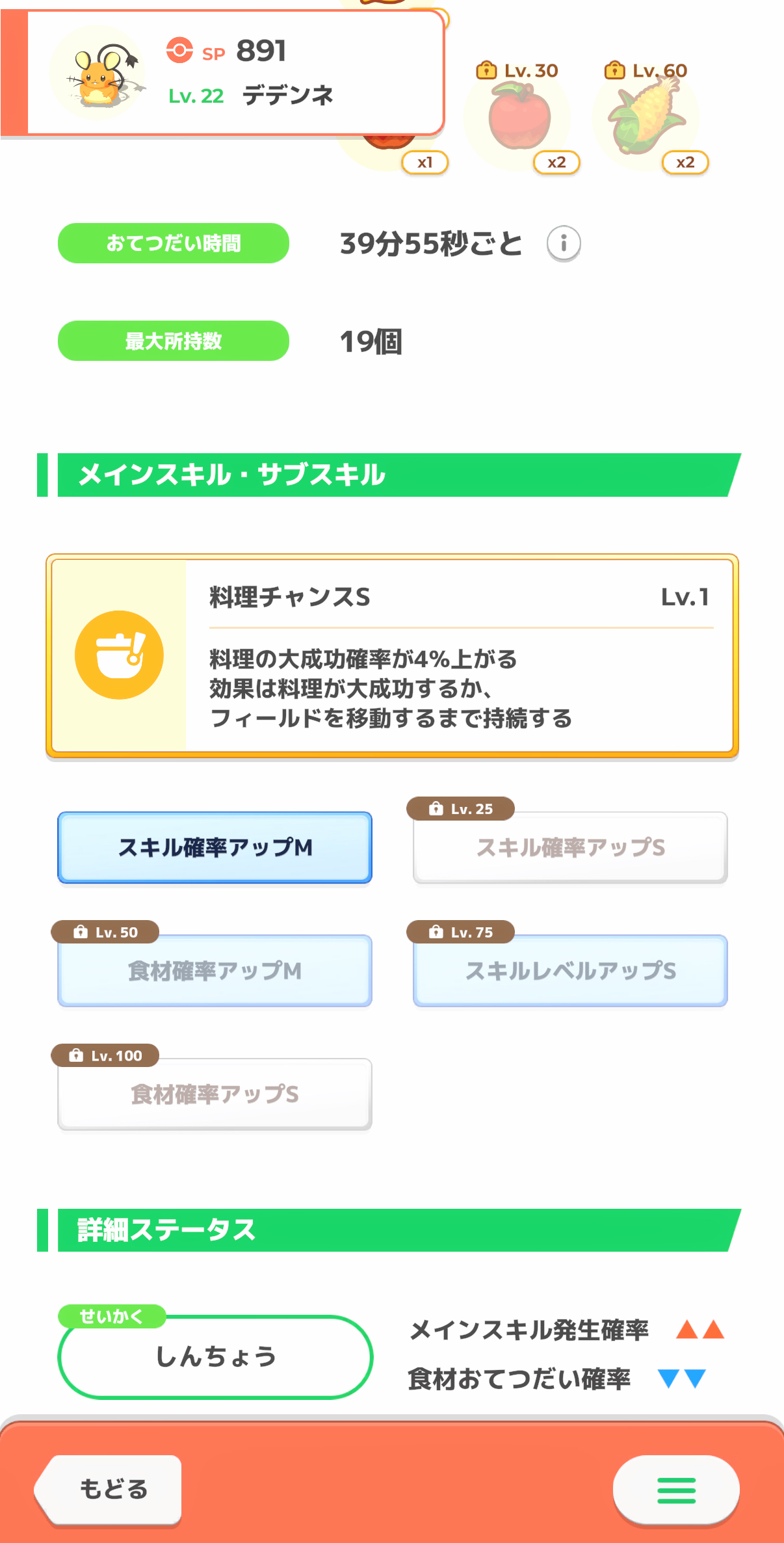Tap the しんちょう nature box
784x1543 pixels.
(215, 1357)
